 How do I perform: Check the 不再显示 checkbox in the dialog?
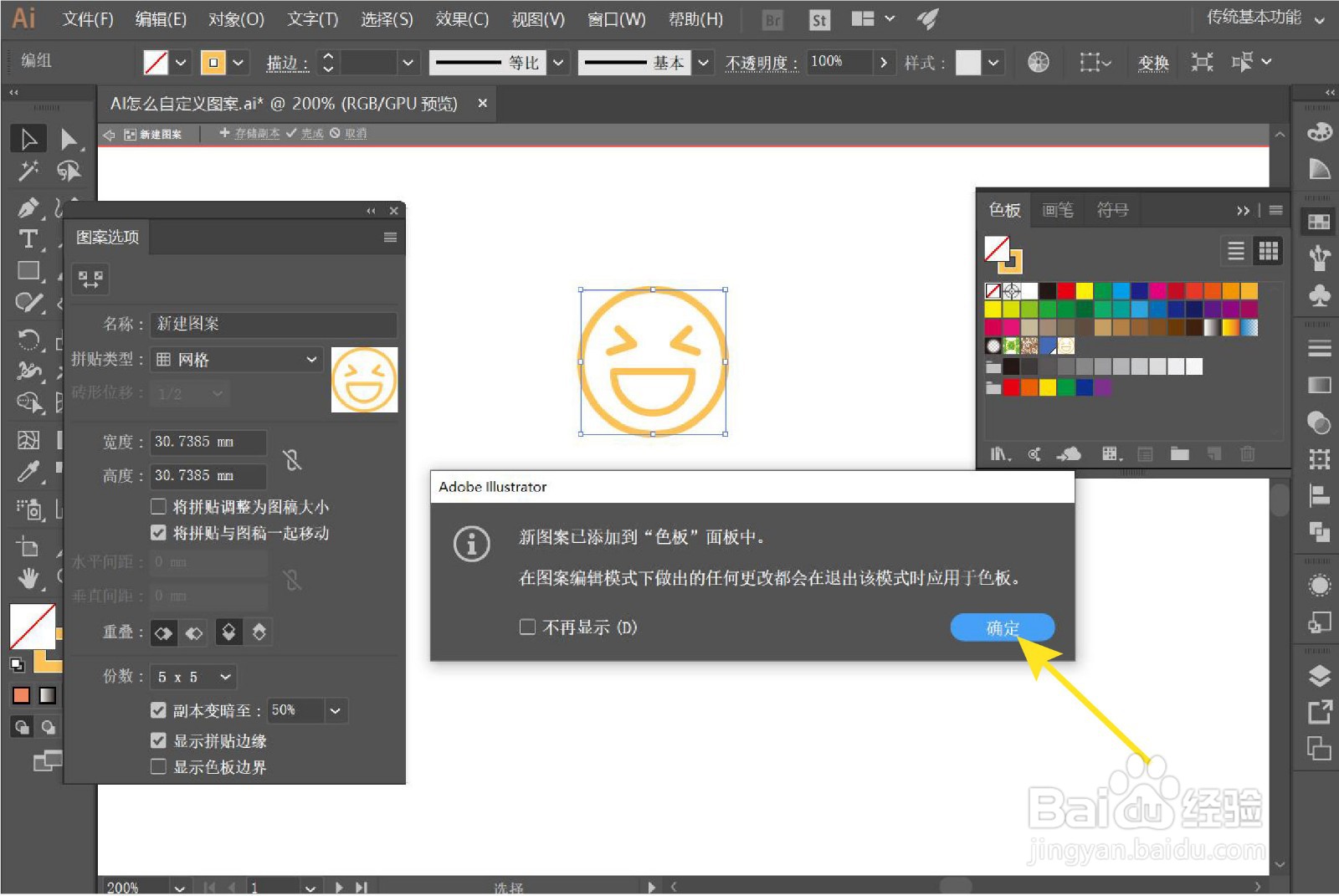tap(527, 626)
